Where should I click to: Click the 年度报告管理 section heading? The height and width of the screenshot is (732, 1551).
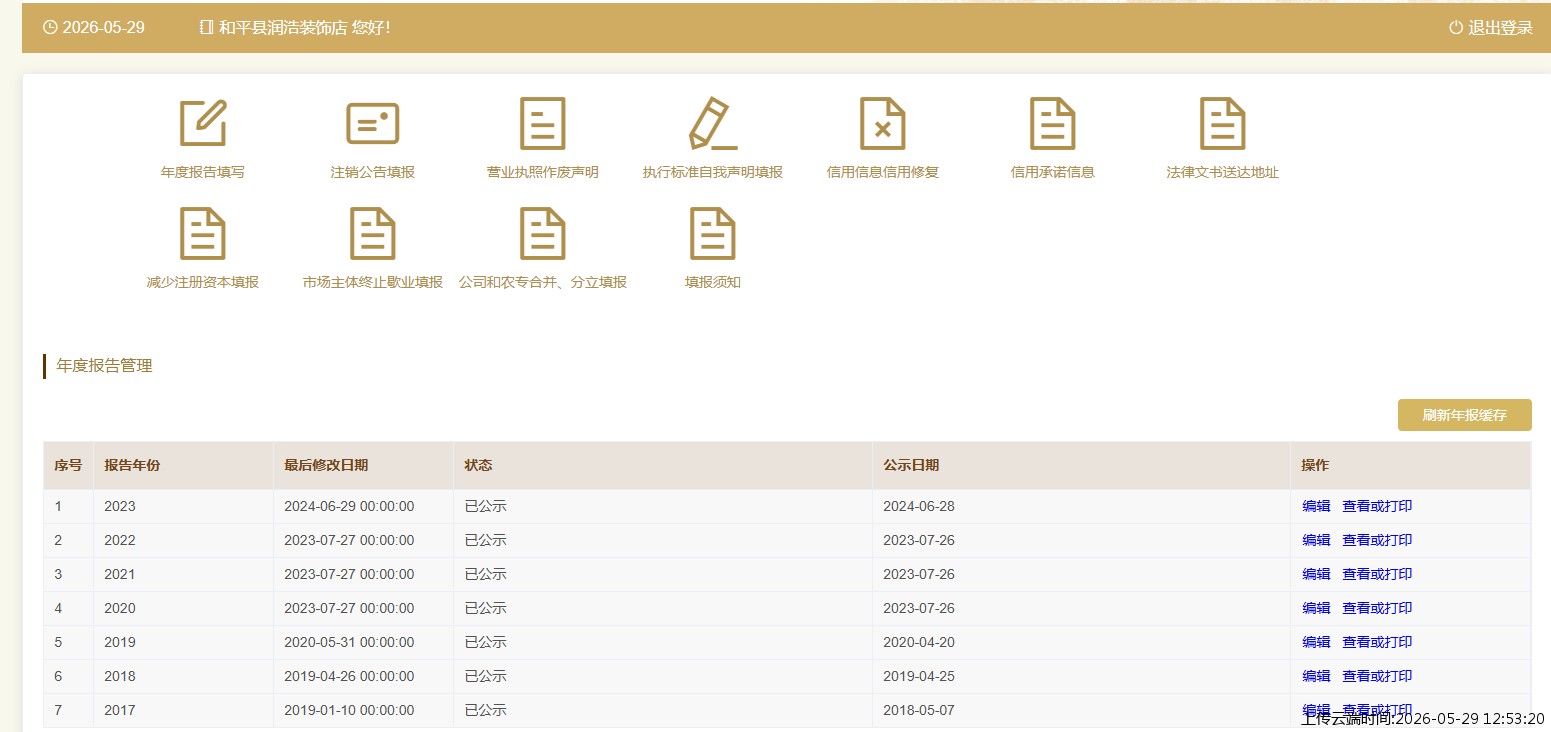(104, 366)
